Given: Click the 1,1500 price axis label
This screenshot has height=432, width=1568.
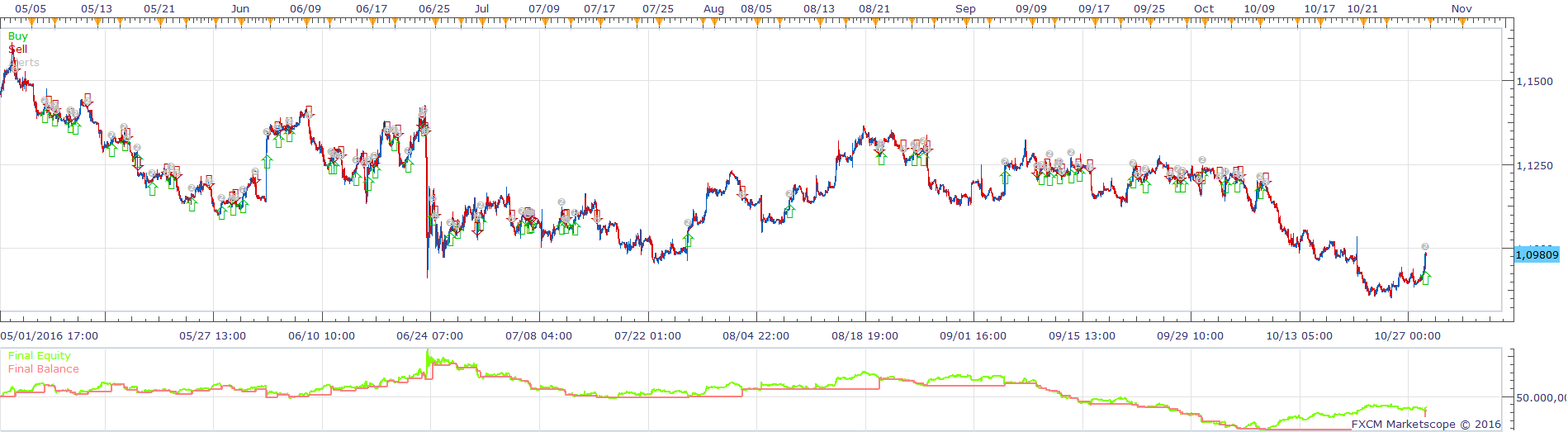Looking at the screenshot, I should 1535,82.
